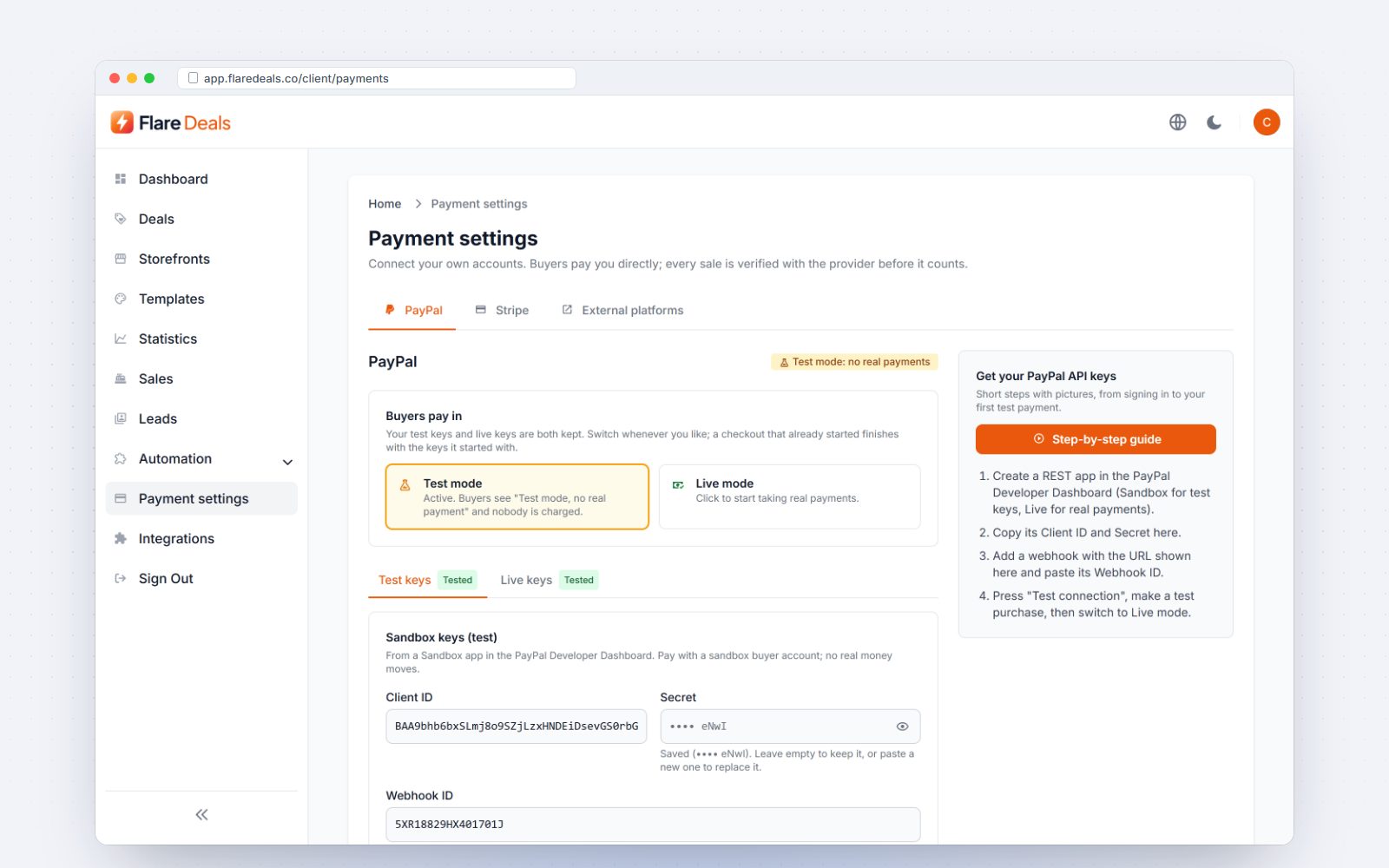Collapse the sidebar with double chevron
The width and height of the screenshot is (1389, 868).
coord(201,814)
